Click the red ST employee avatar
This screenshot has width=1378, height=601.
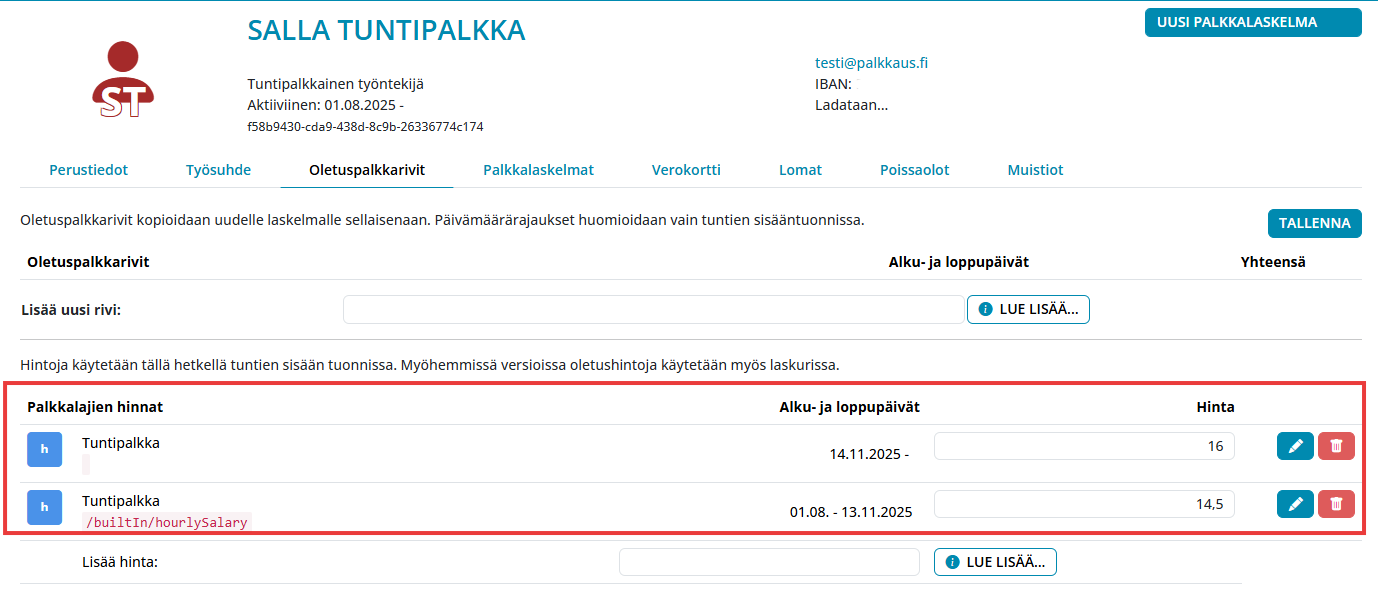point(121,80)
